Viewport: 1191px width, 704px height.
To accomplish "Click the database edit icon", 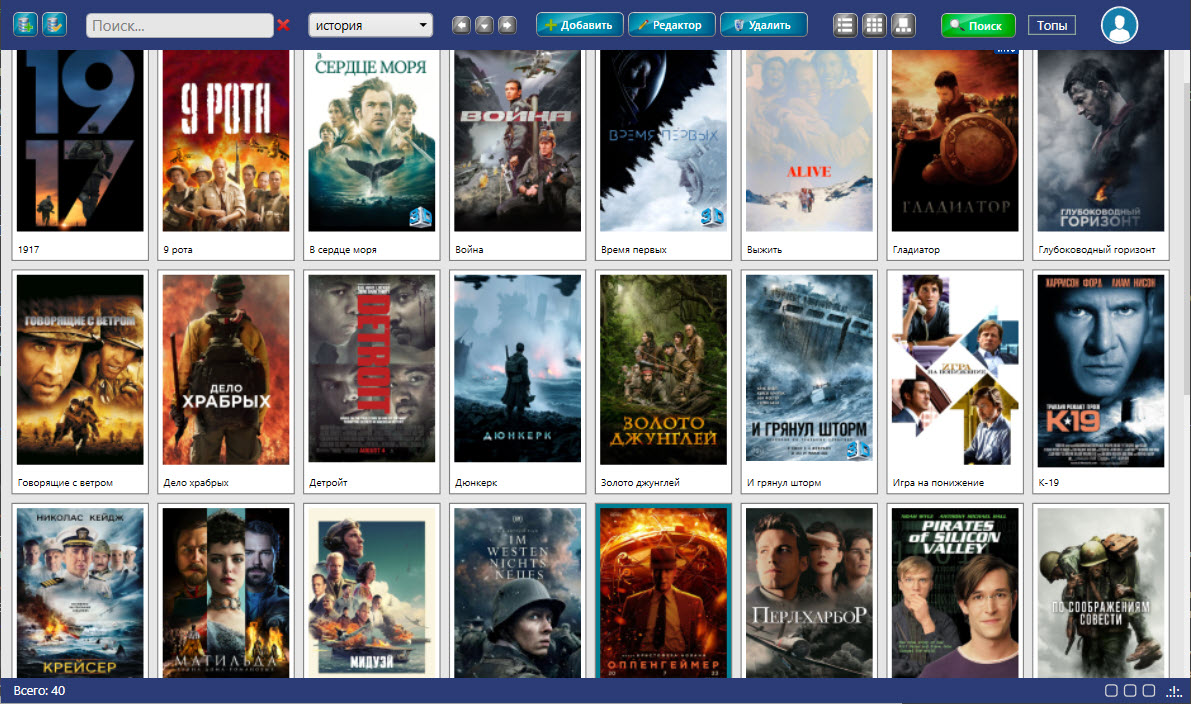I will click(54, 25).
